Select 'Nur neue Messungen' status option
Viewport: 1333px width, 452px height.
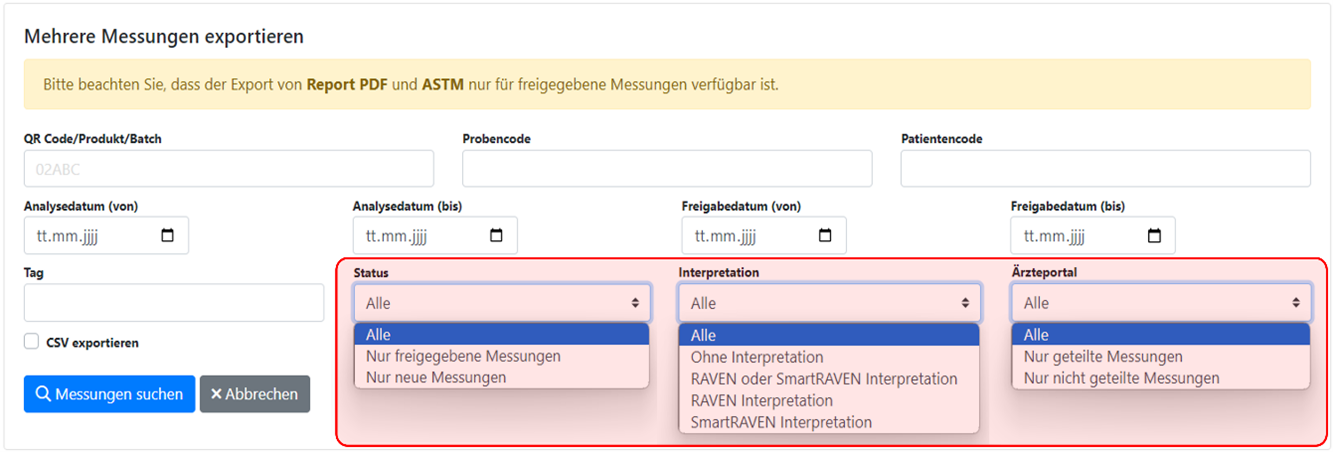coord(436,377)
